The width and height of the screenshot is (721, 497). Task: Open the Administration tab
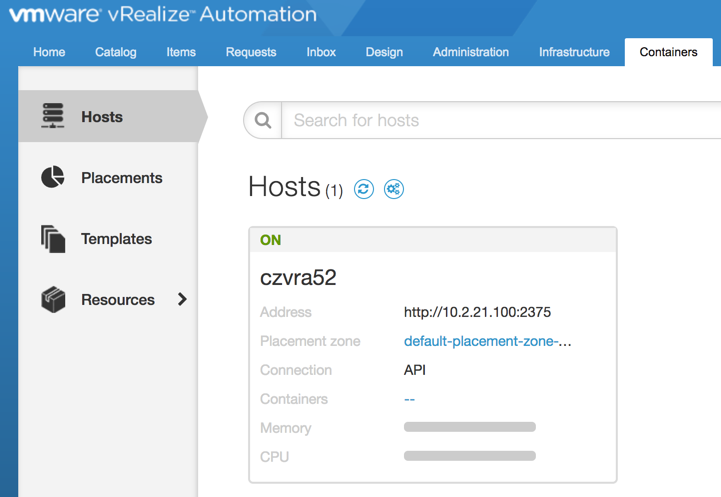pos(470,52)
